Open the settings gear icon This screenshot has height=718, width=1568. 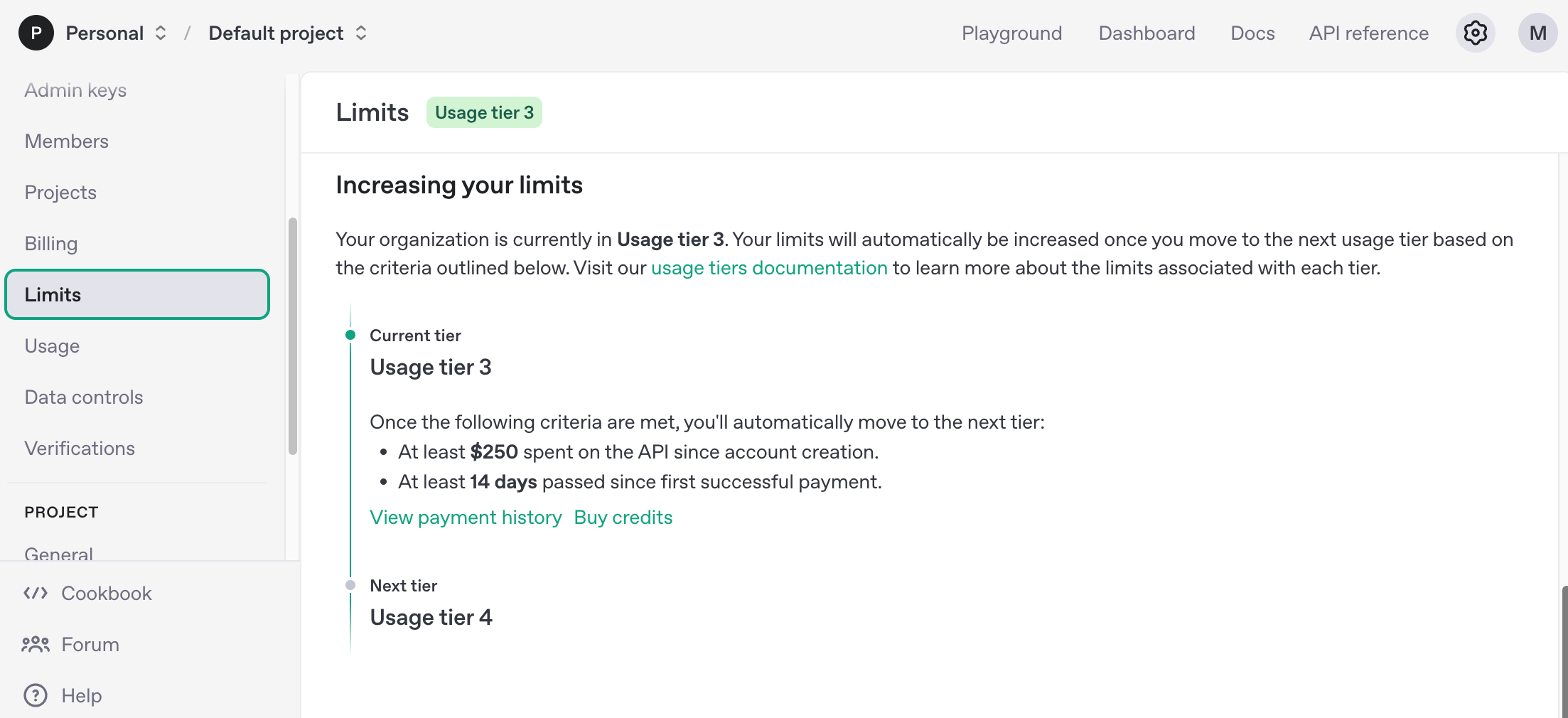pyautogui.click(x=1475, y=33)
